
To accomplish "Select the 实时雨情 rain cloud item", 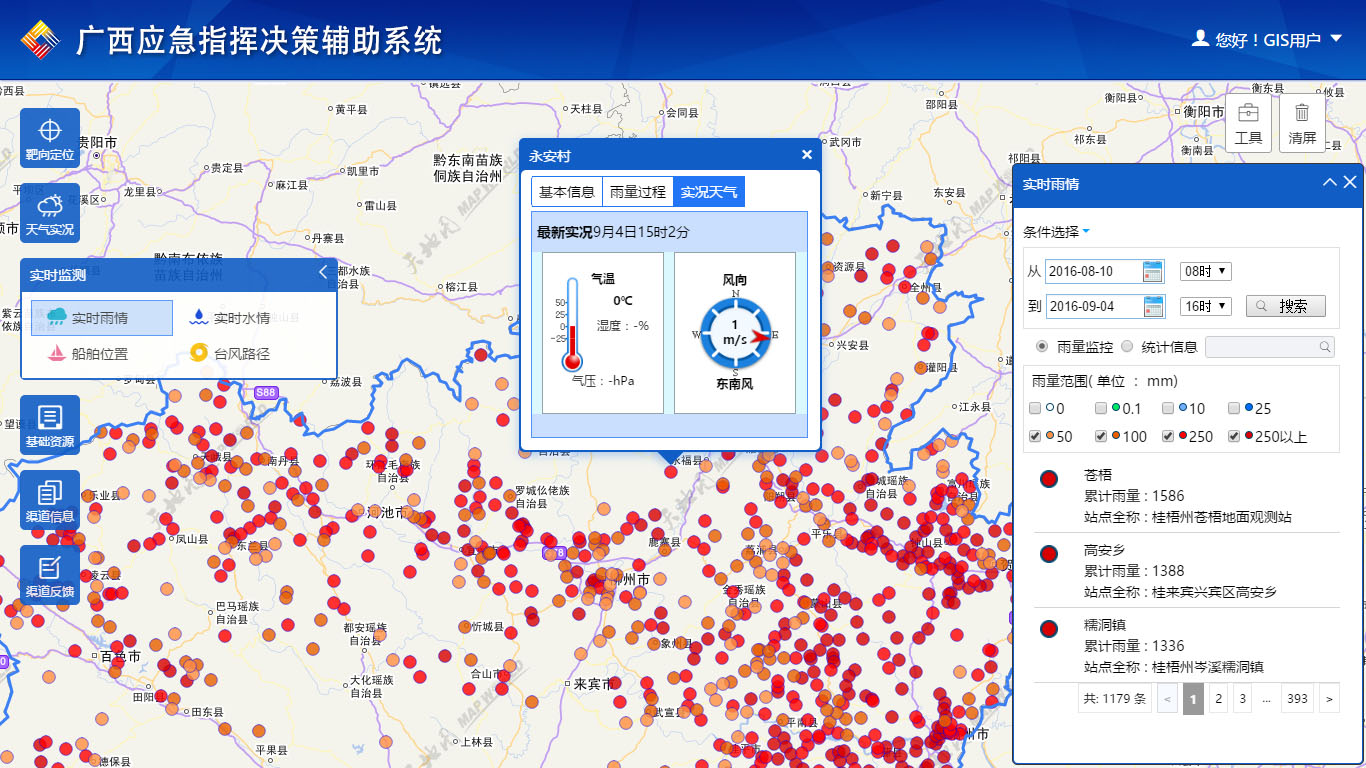I will [x=102, y=318].
